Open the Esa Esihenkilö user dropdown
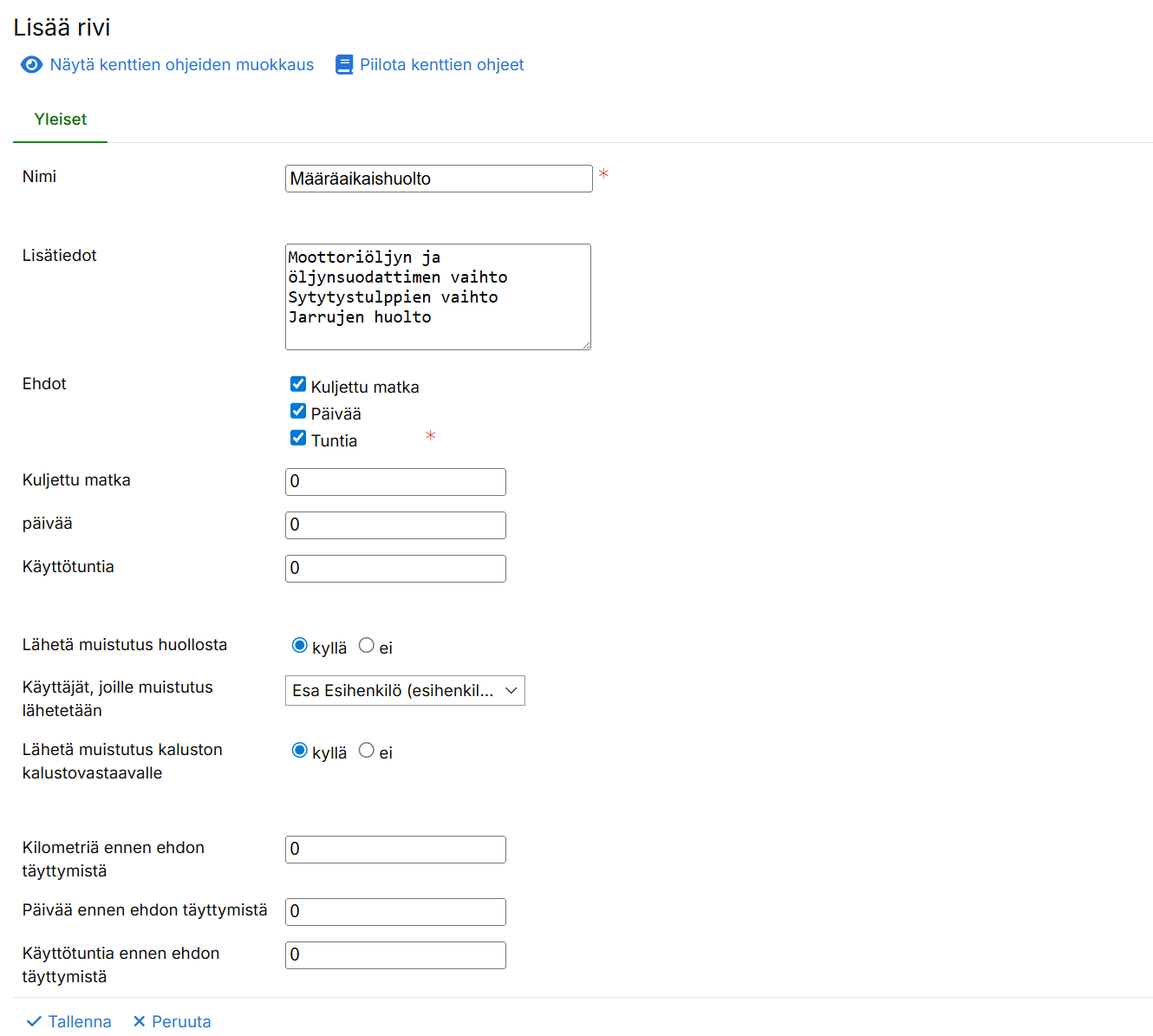 (405, 691)
